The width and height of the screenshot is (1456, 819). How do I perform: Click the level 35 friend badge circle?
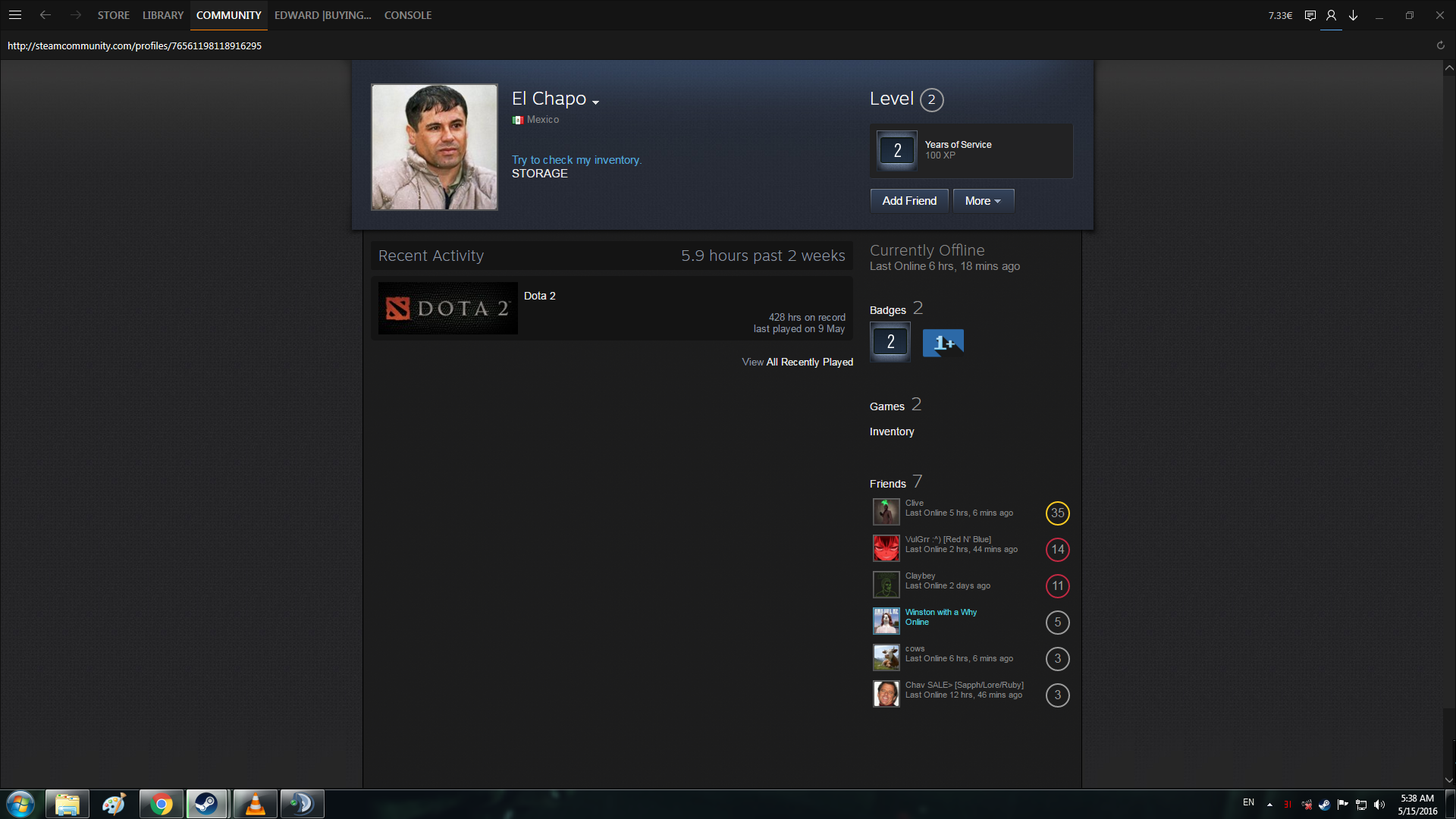pyautogui.click(x=1057, y=513)
